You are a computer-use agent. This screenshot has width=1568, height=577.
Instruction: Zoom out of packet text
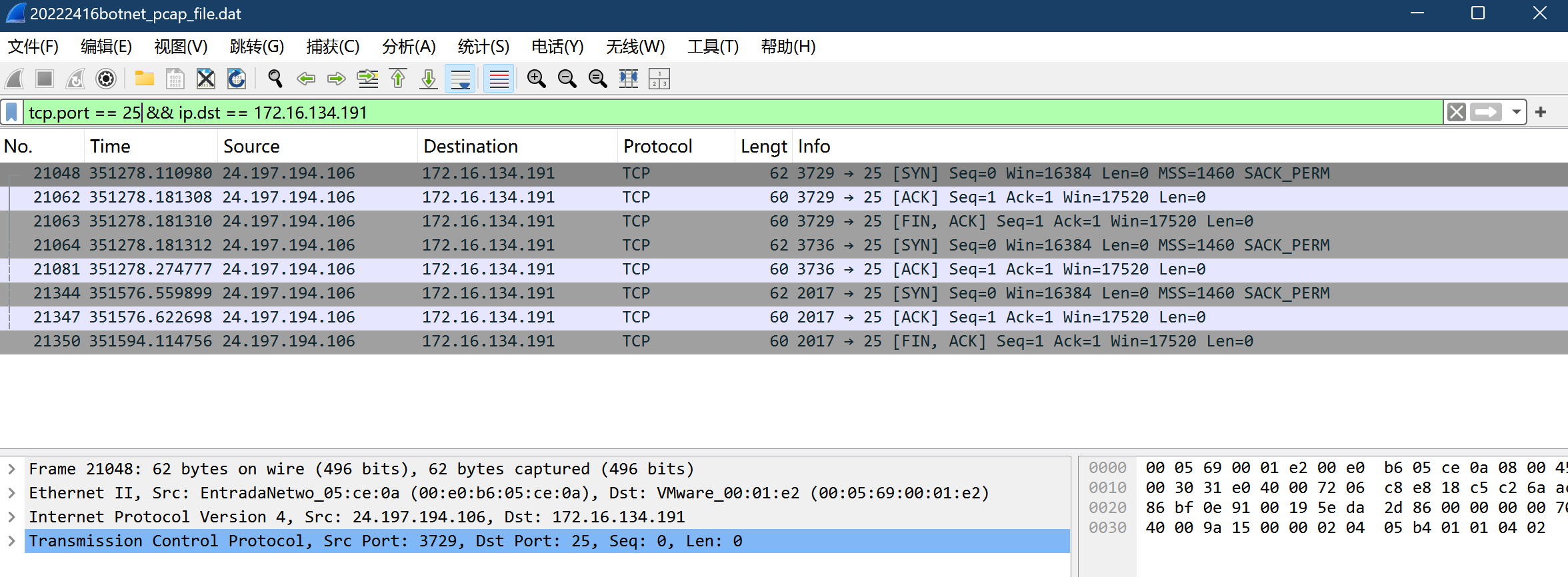[x=567, y=79]
